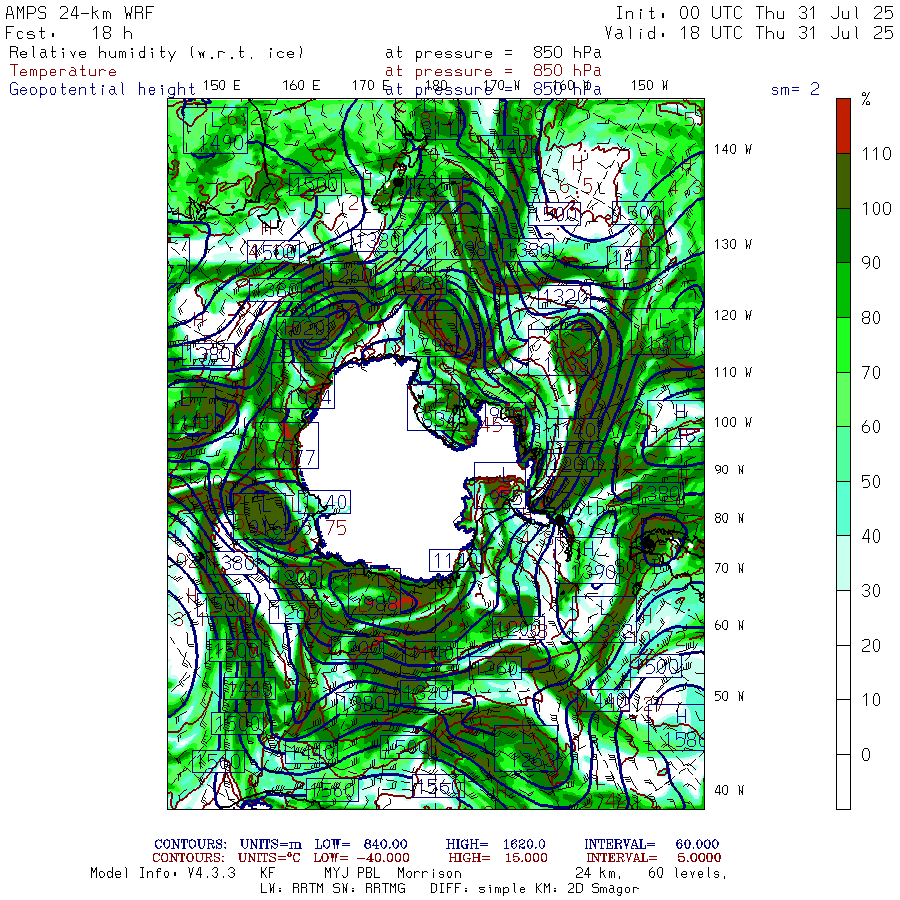Click the '150 E' longitude label
Viewport: 900px width, 900px height.
pyautogui.click(x=222, y=86)
